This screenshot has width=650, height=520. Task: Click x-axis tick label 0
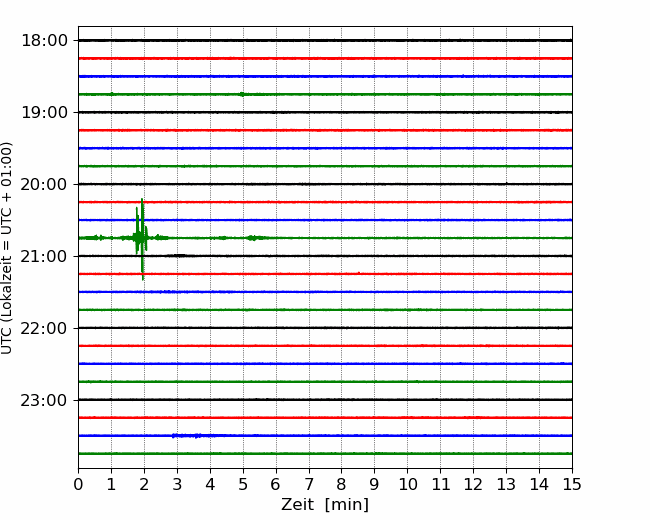pos(78,484)
